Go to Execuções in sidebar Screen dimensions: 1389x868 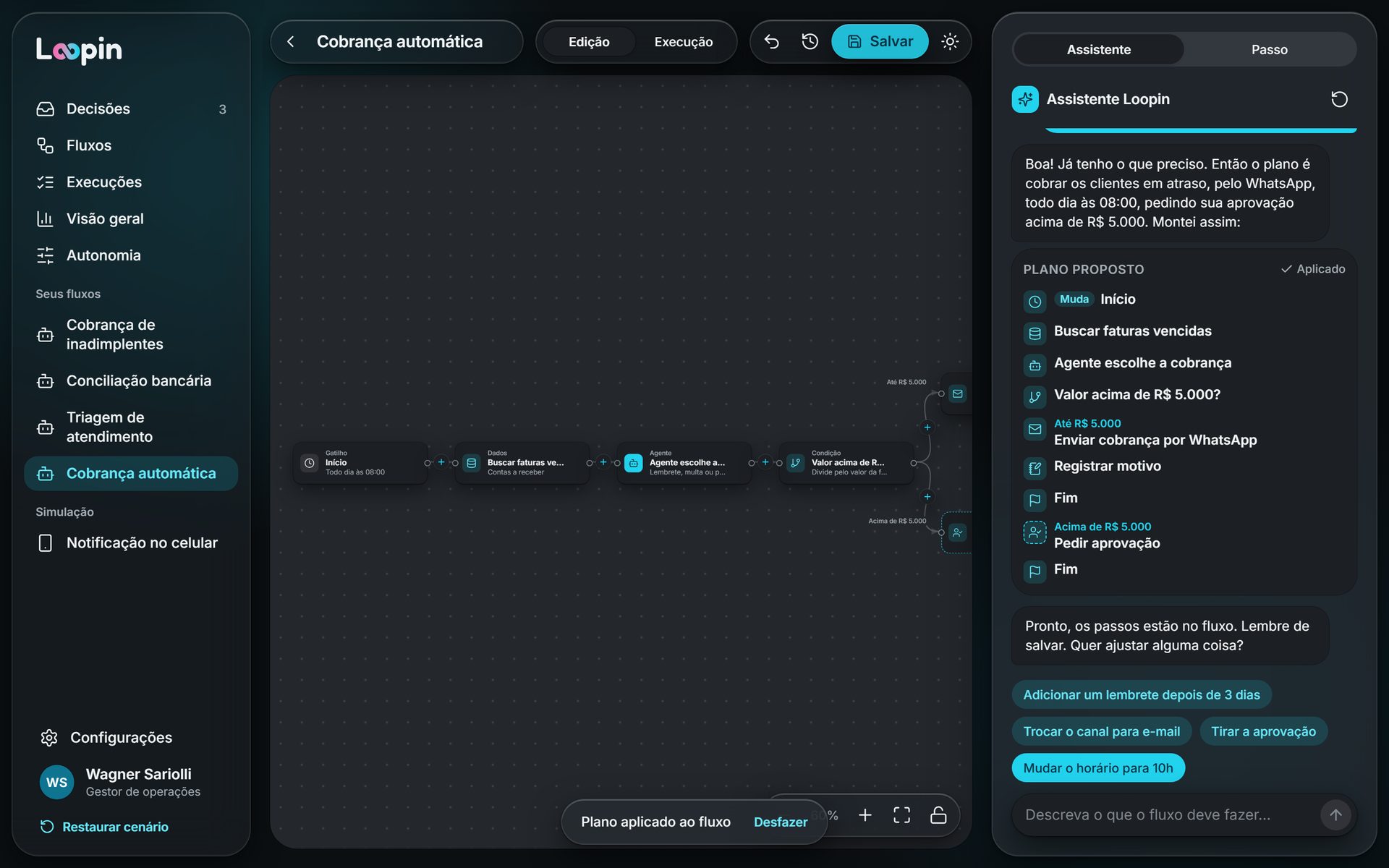coord(131,182)
